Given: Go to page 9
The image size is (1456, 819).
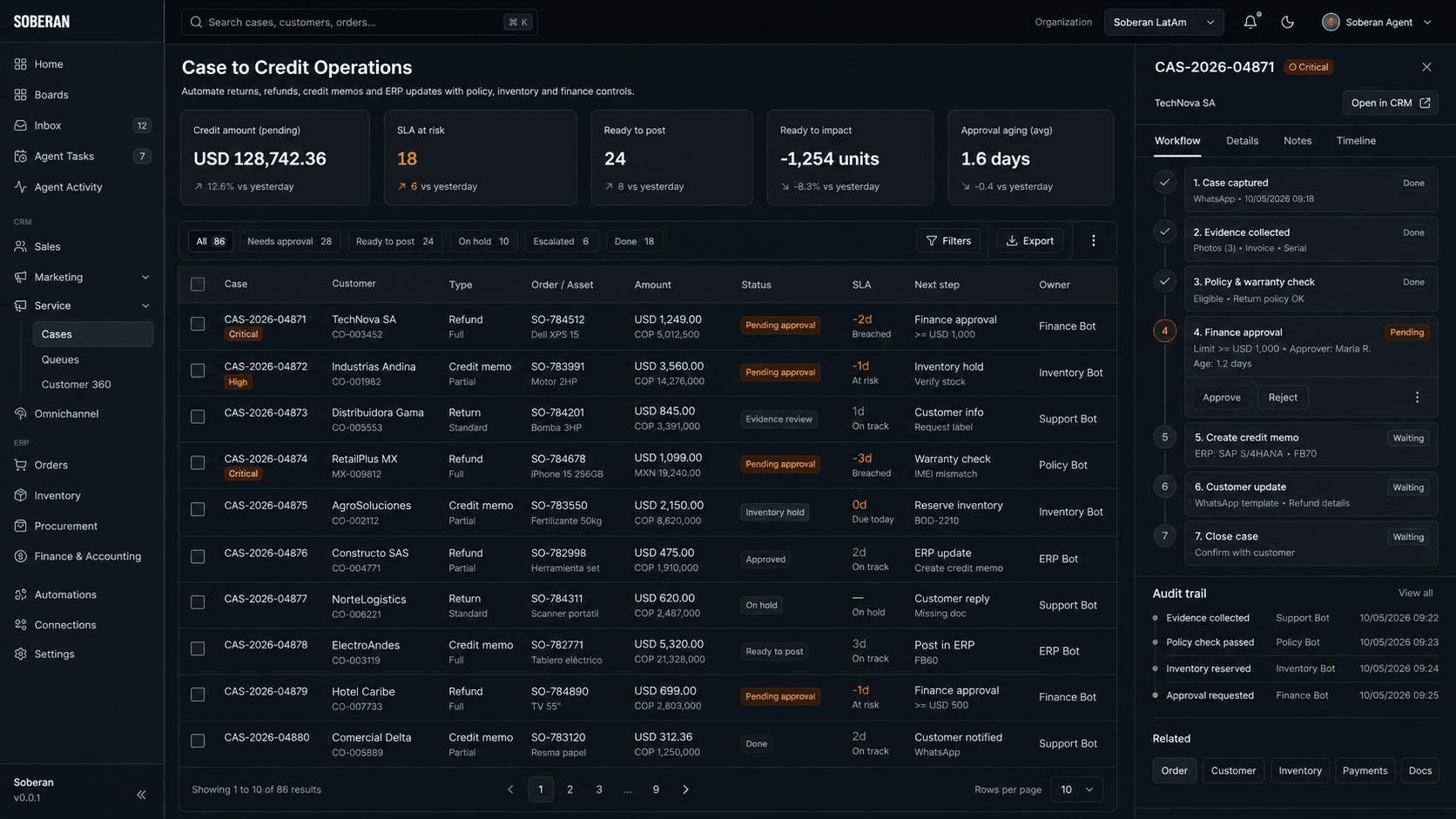Looking at the screenshot, I should pos(656,790).
